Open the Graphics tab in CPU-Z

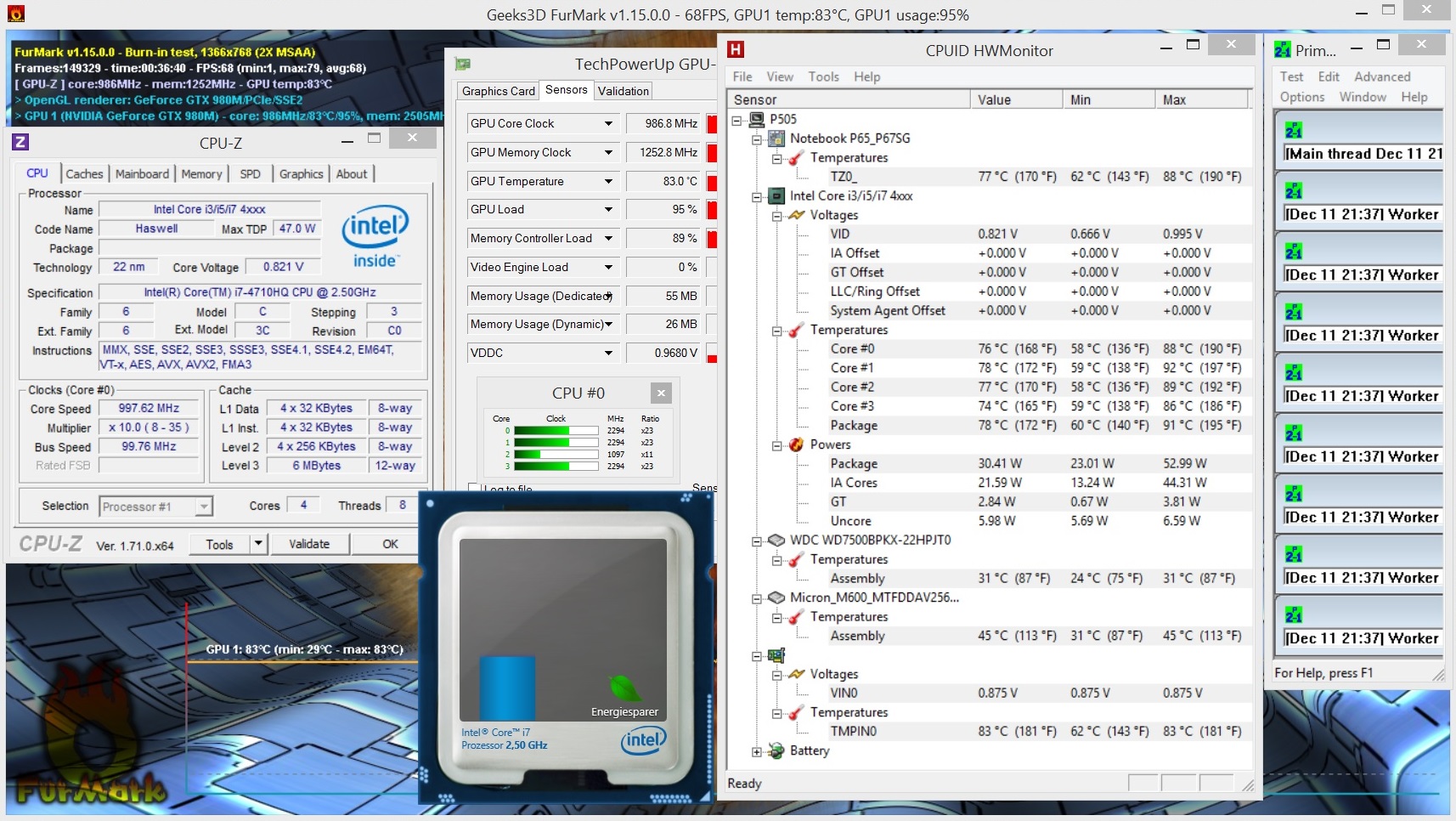(302, 173)
